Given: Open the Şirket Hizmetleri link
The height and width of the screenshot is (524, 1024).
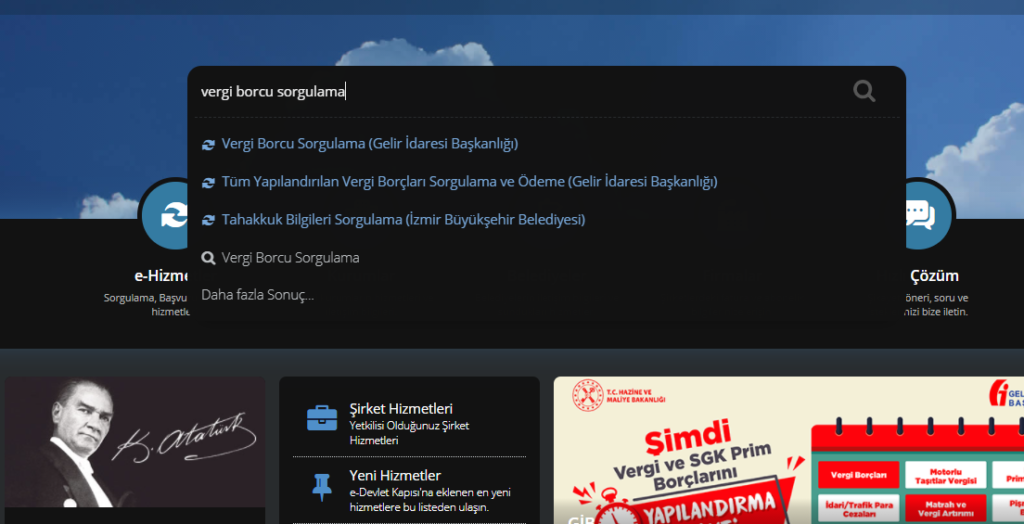Looking at the screenshot, I should point(401,409).
